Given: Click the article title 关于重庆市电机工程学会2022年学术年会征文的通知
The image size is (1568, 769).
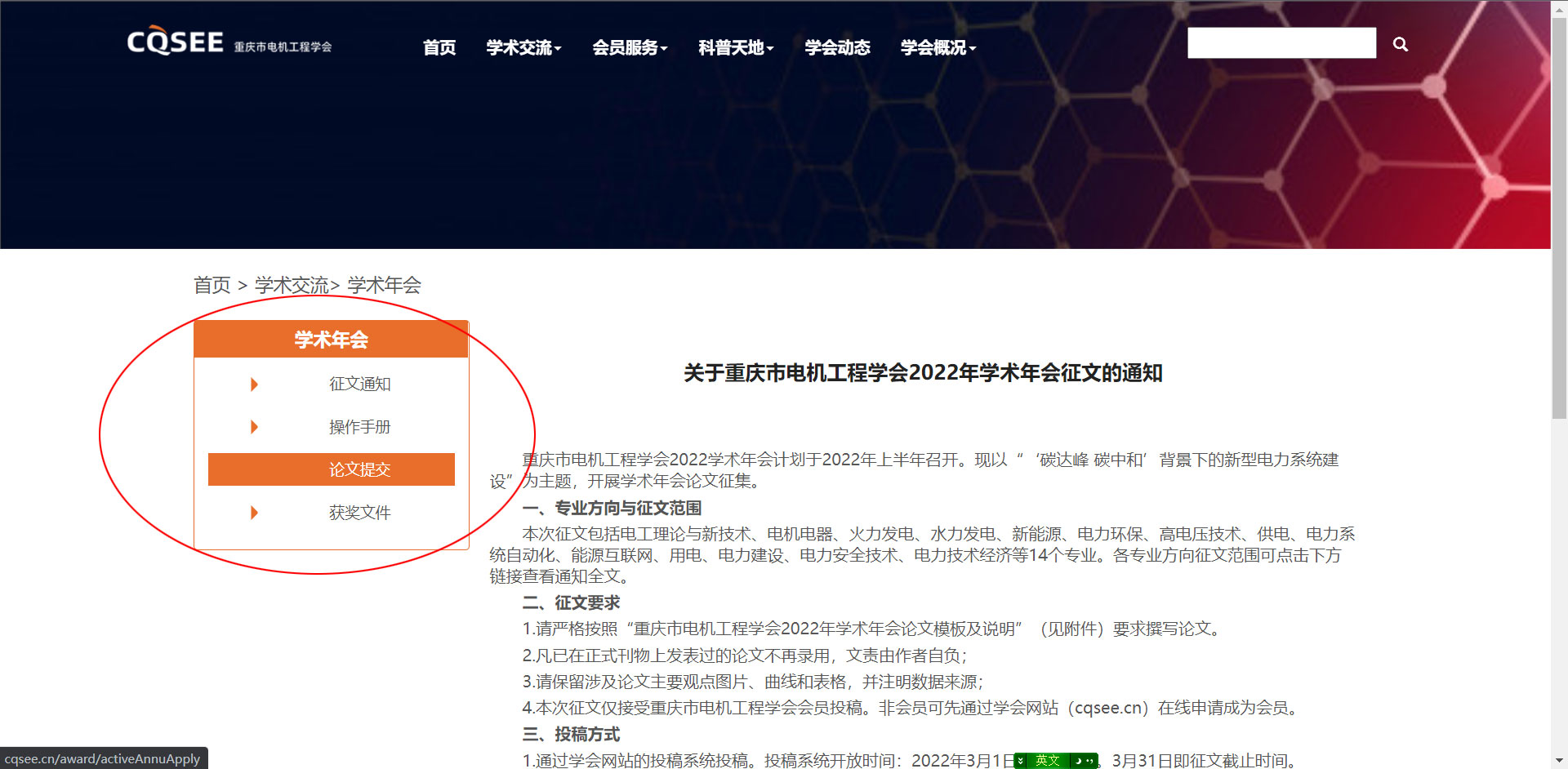Looking at the screenshot, I should (x=923, y=373).
